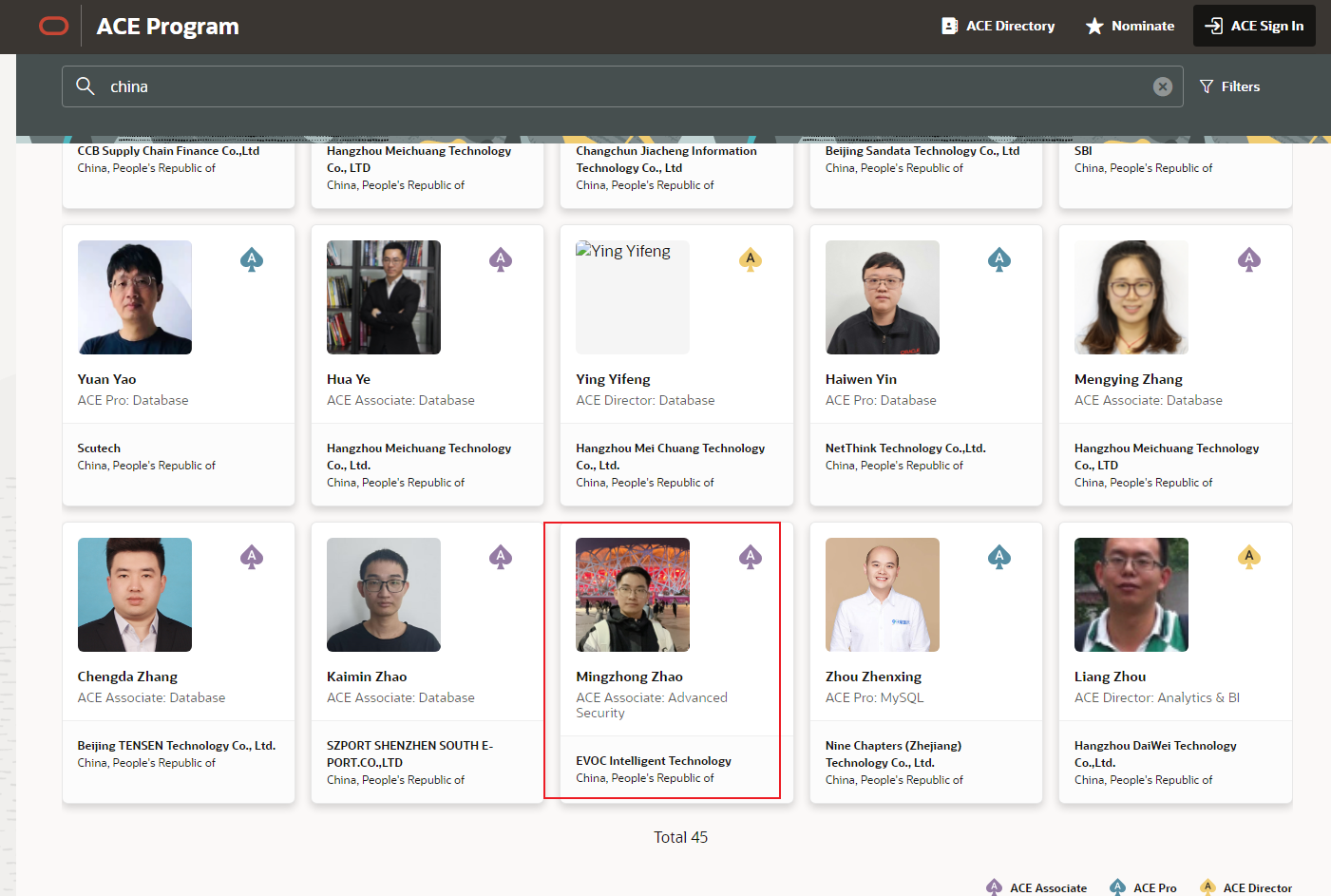Open the Kaimin Zhao name link
The height and width of the screenshot is (896, 1331).
click(367, 677)
